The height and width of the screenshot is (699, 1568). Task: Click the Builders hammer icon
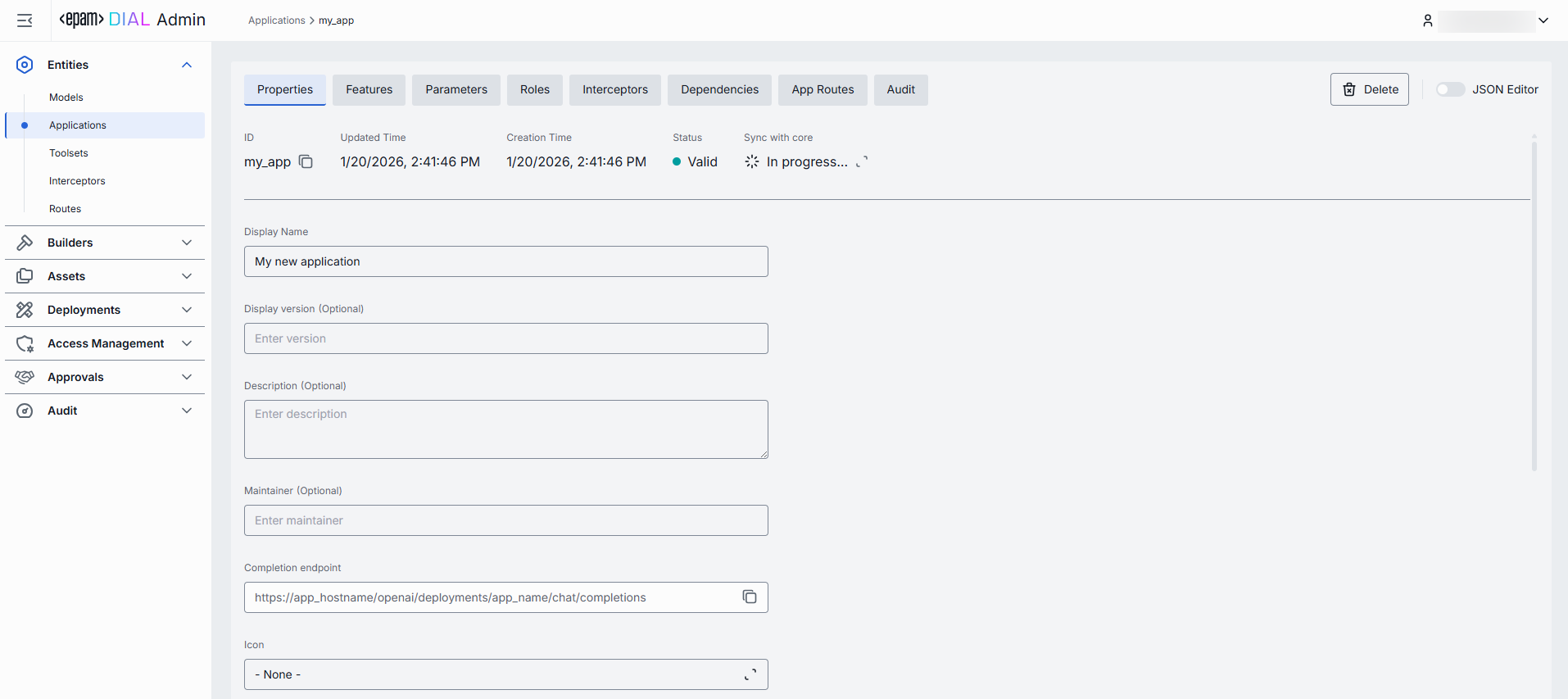(25, 243)
